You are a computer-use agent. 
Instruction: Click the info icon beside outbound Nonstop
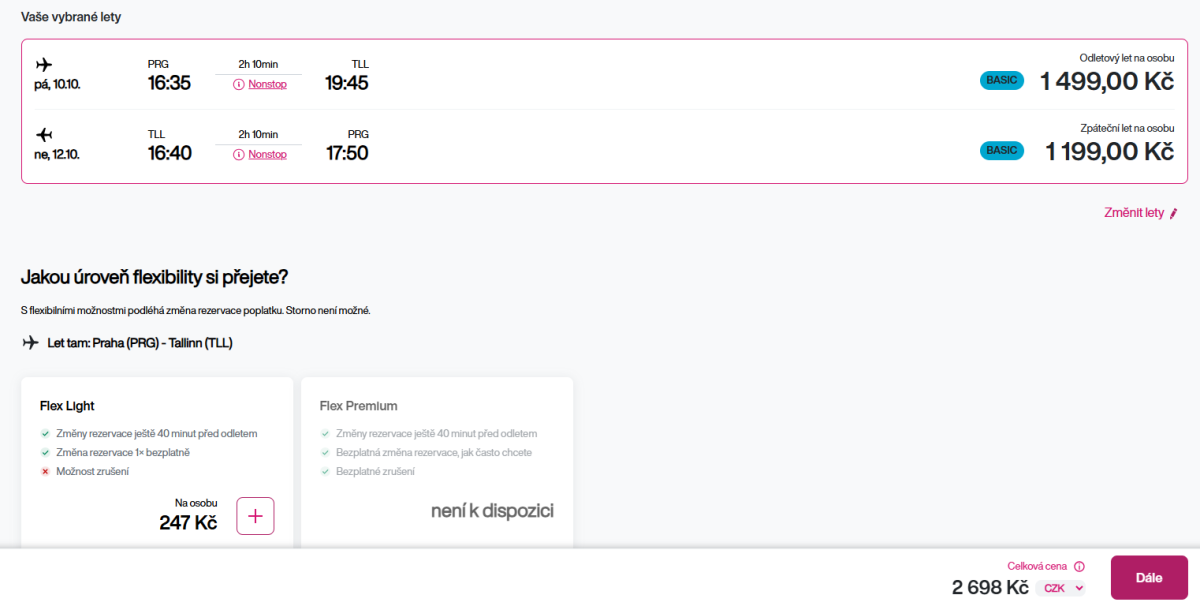(x=239, y=85)
